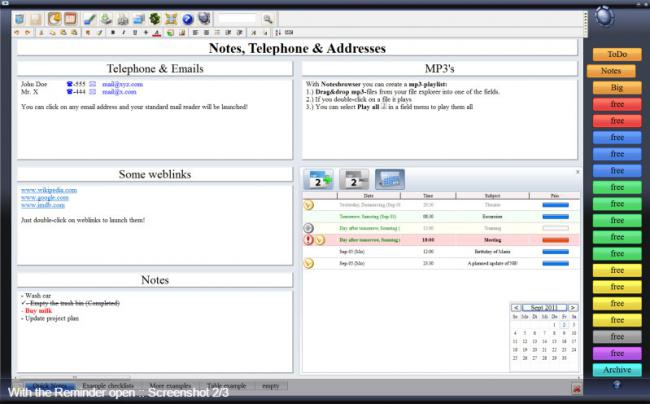Toggle the blue month-calendar view button
Viewport: 650px width, 404px height.
click(x=390, y=179)
